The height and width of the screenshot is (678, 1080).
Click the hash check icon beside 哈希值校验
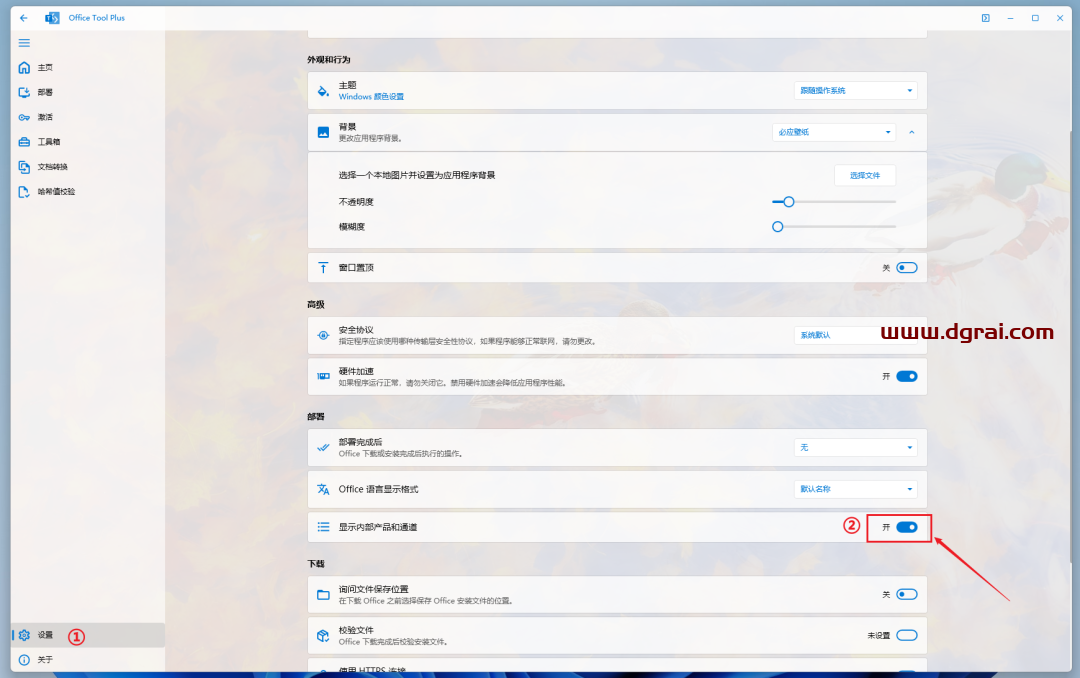point(24,192)
